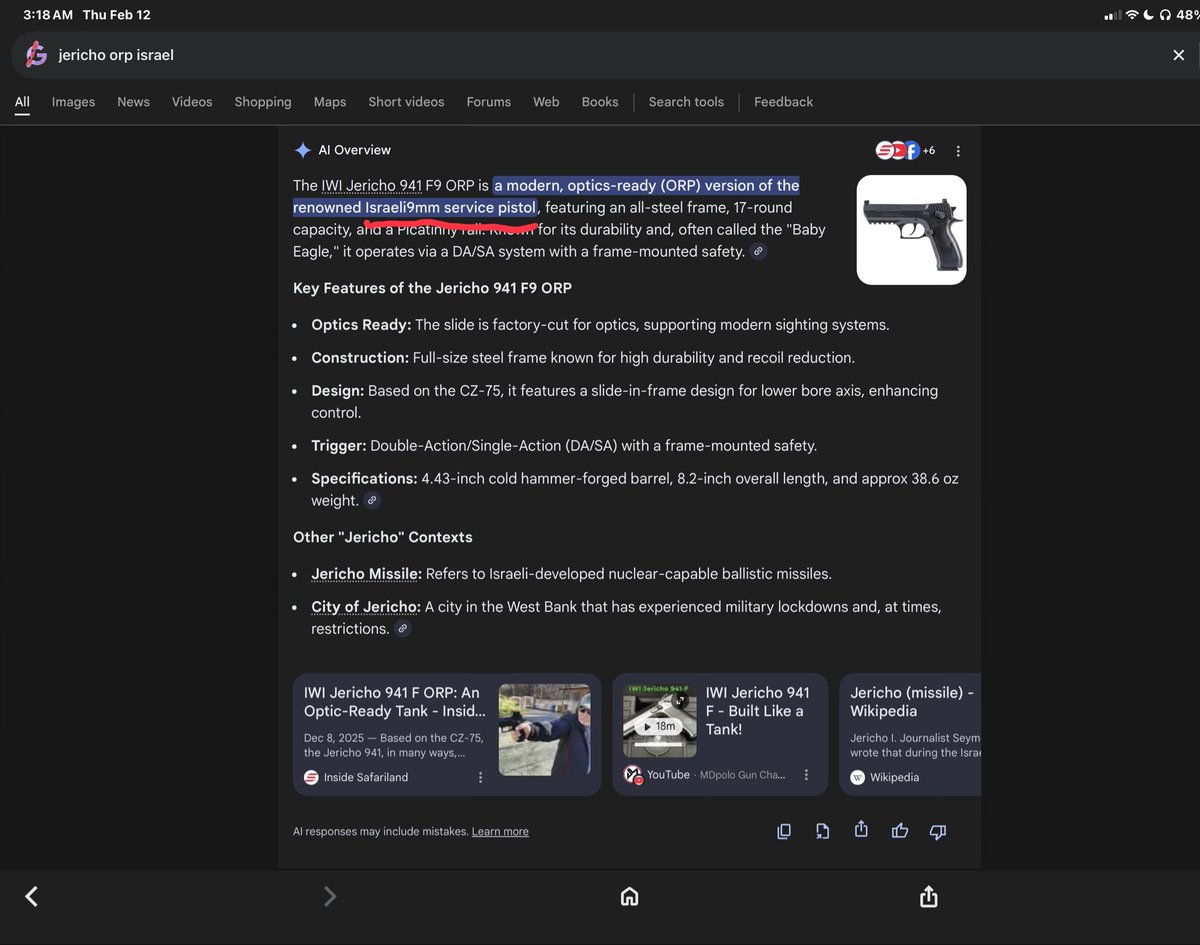The height and width of the screenshot is (945, 1200).
Task: Open the Jericho pistol thumbnail image
Action: (x=911, y=230)
